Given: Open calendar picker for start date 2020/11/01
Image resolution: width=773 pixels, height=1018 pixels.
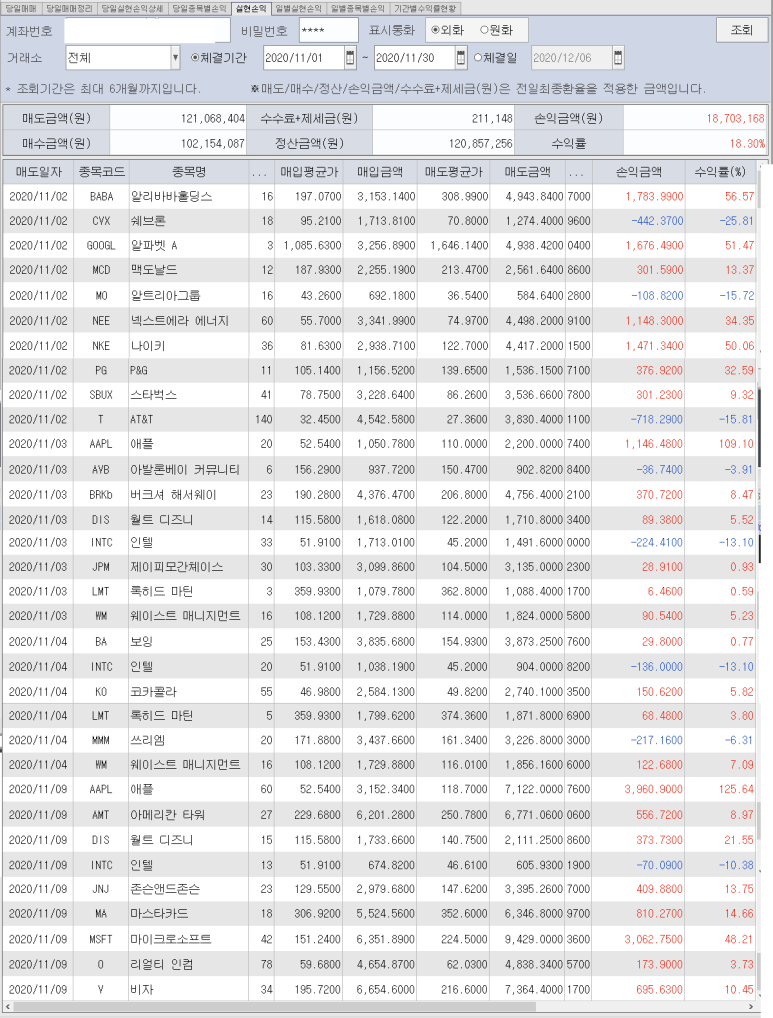Looking at the screenshot, I should pos(350,58).
